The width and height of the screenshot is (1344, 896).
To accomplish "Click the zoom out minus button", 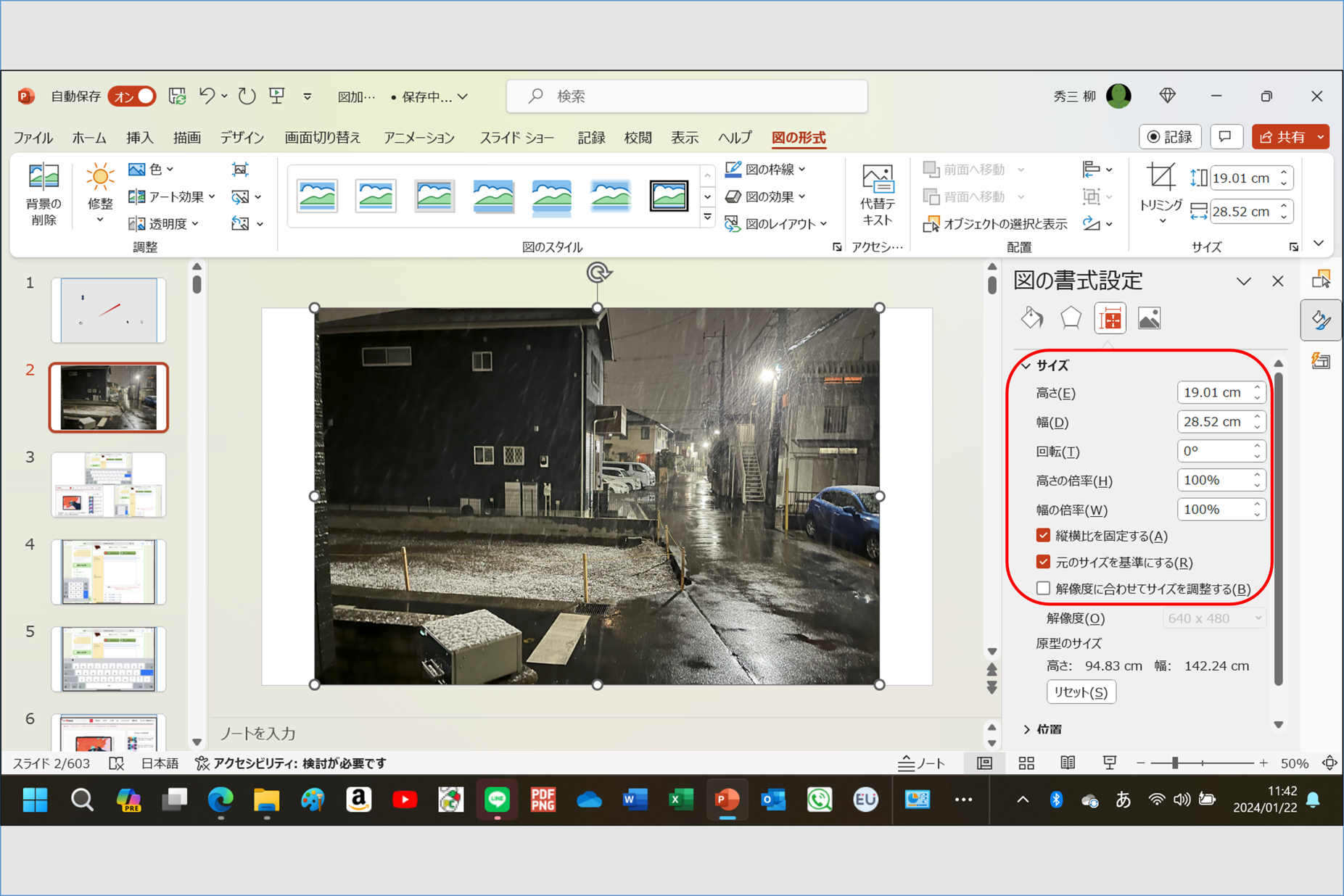I will [x=1140, y=763].
